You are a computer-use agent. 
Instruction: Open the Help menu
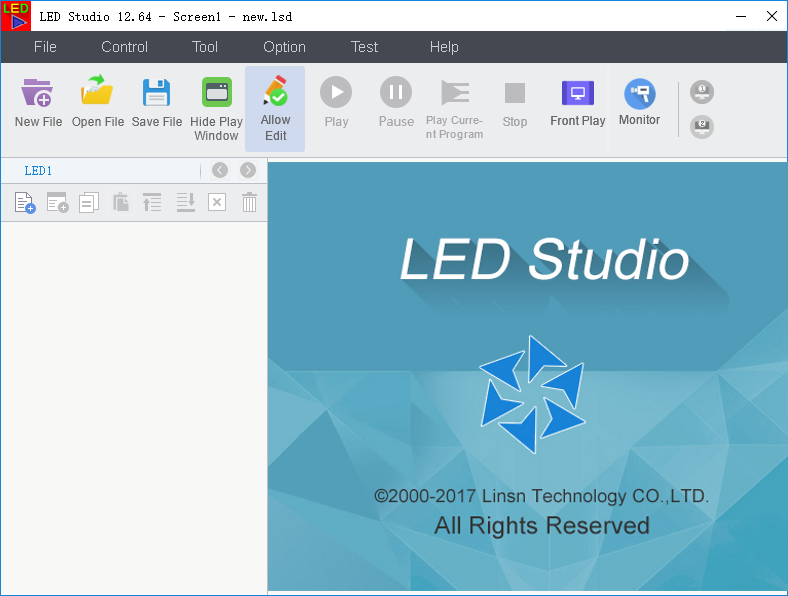point(444,47)
